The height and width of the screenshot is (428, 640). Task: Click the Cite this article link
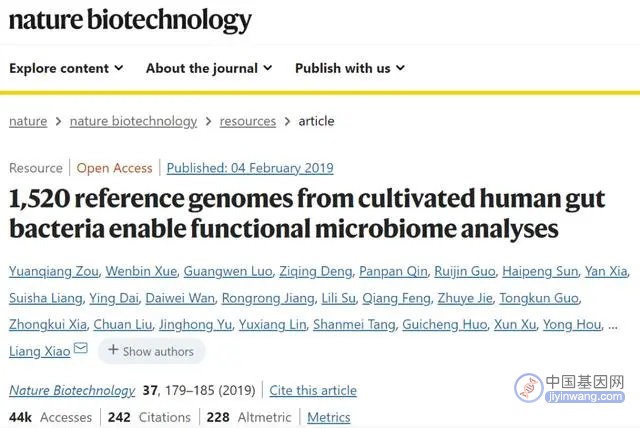click(x=313, y=390)
